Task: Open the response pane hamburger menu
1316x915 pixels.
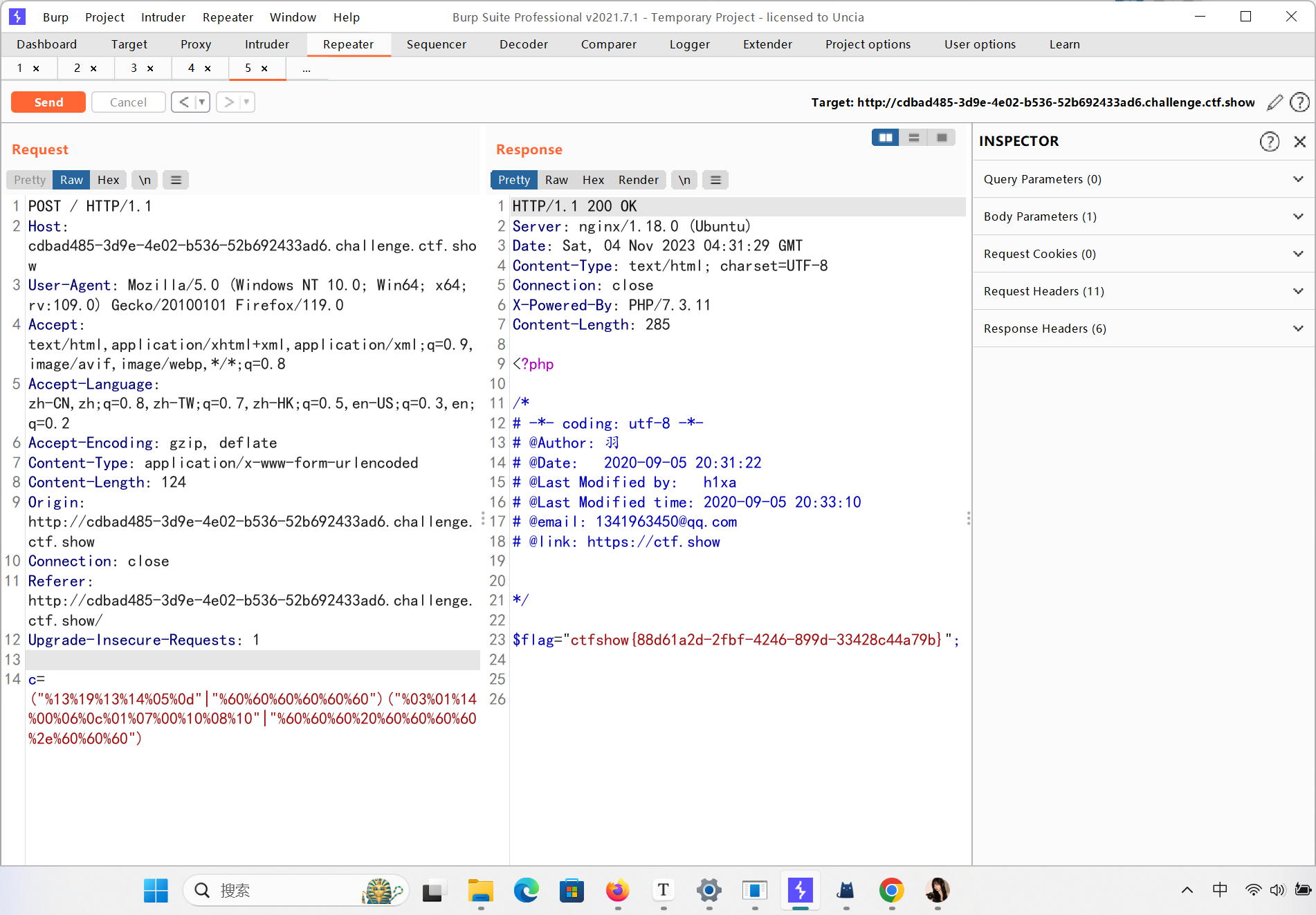Action: click(x=715, y=180)
